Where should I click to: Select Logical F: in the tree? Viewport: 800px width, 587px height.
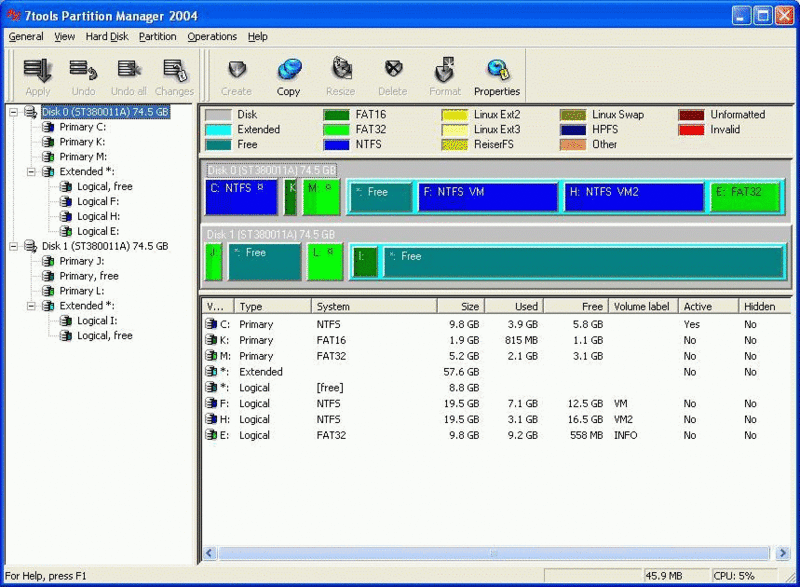pyautogui.click(x=98, y=201)
